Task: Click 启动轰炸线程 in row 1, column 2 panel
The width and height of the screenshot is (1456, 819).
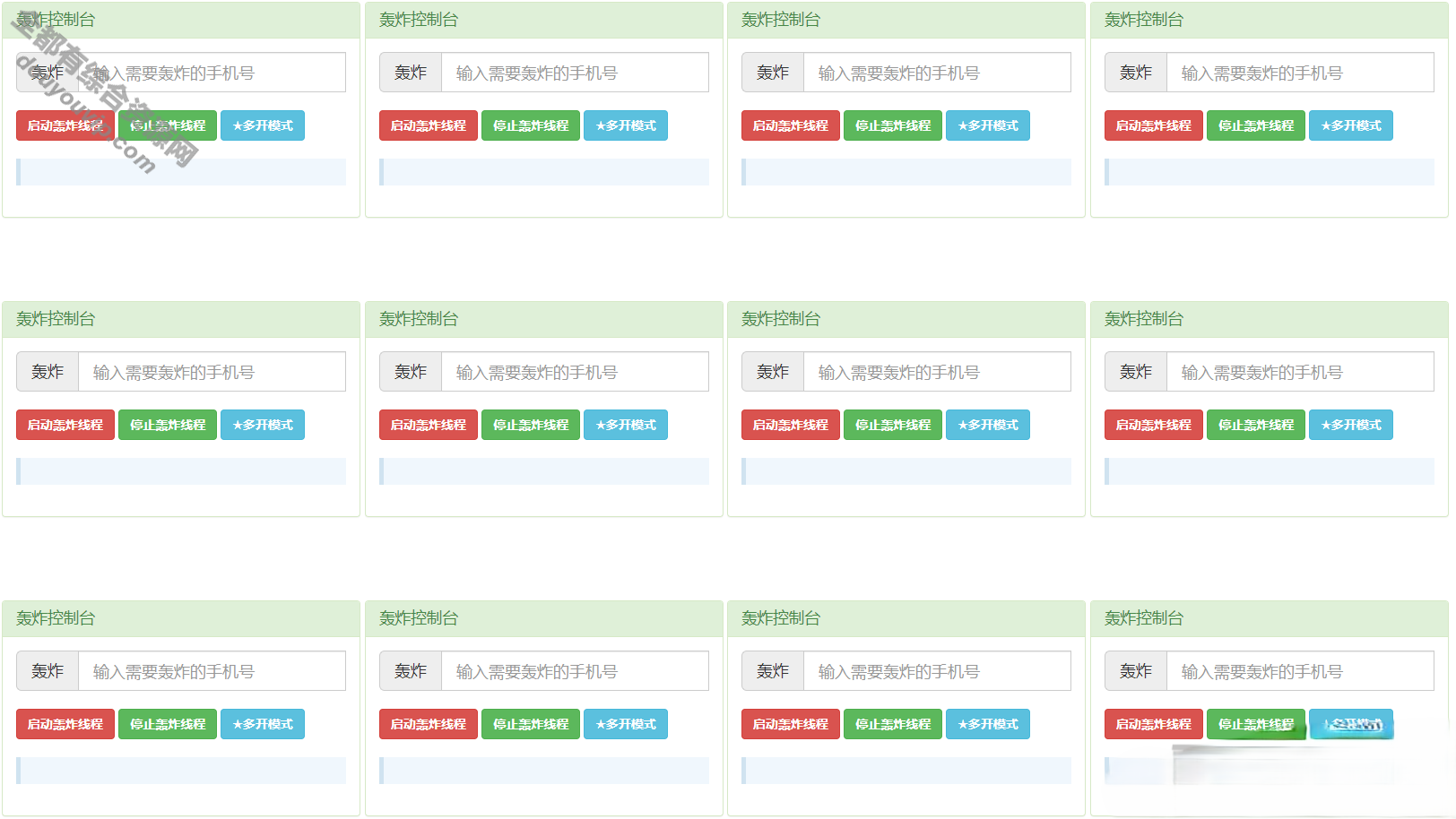Action: coord(429,125)
